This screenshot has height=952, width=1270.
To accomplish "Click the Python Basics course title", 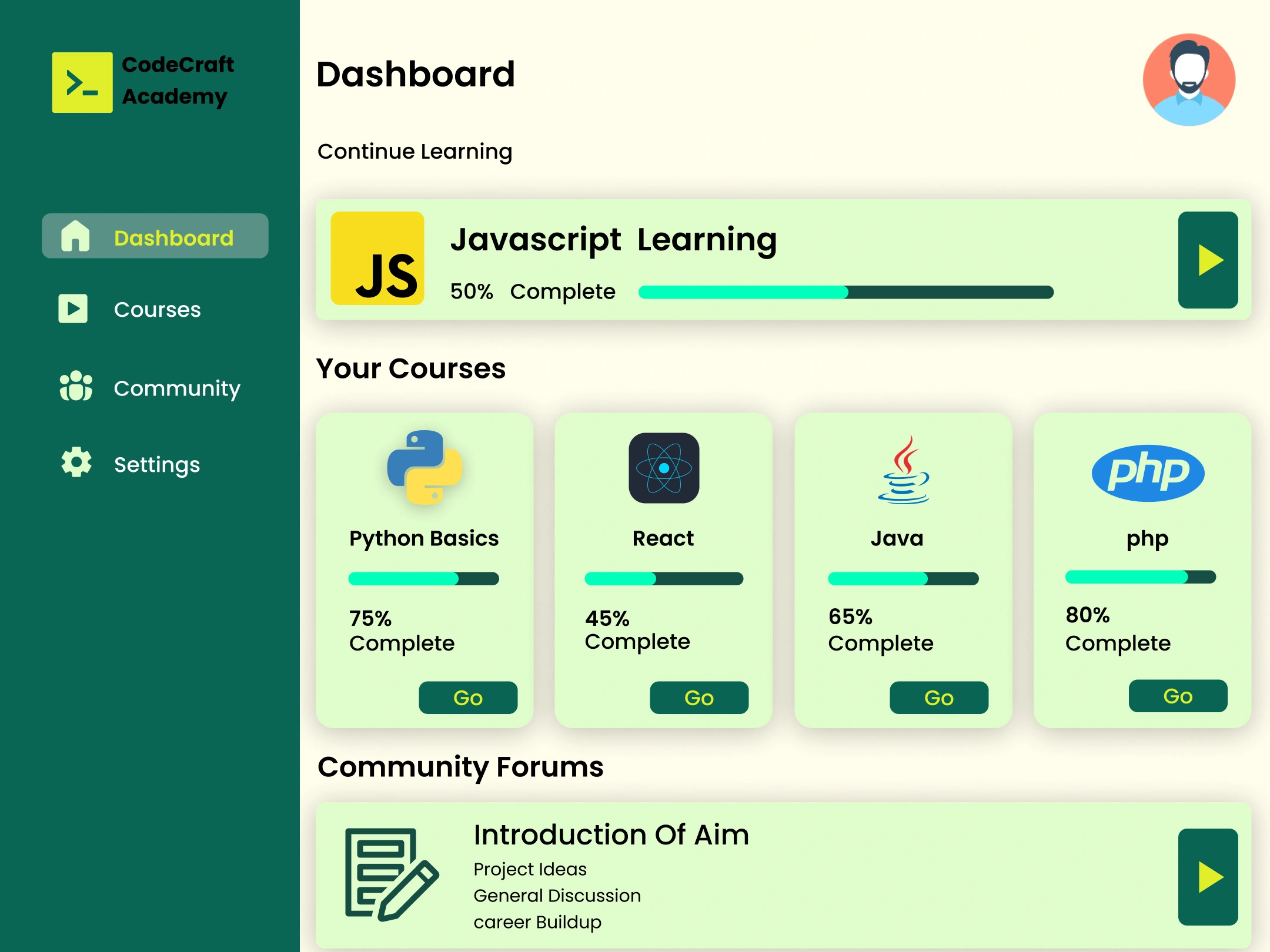I will click(424, 539).
